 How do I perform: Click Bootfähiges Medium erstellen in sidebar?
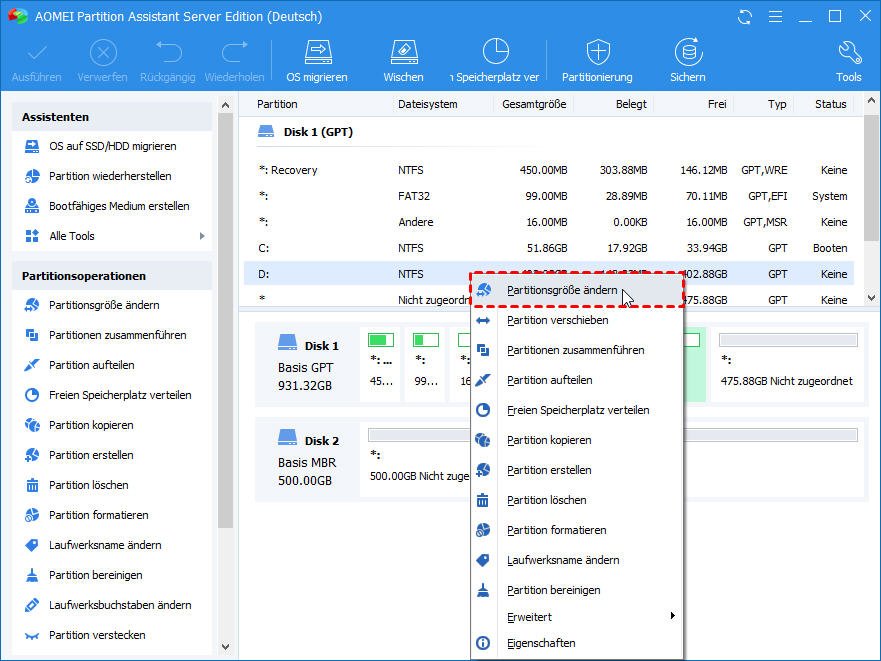coord(119,206)
